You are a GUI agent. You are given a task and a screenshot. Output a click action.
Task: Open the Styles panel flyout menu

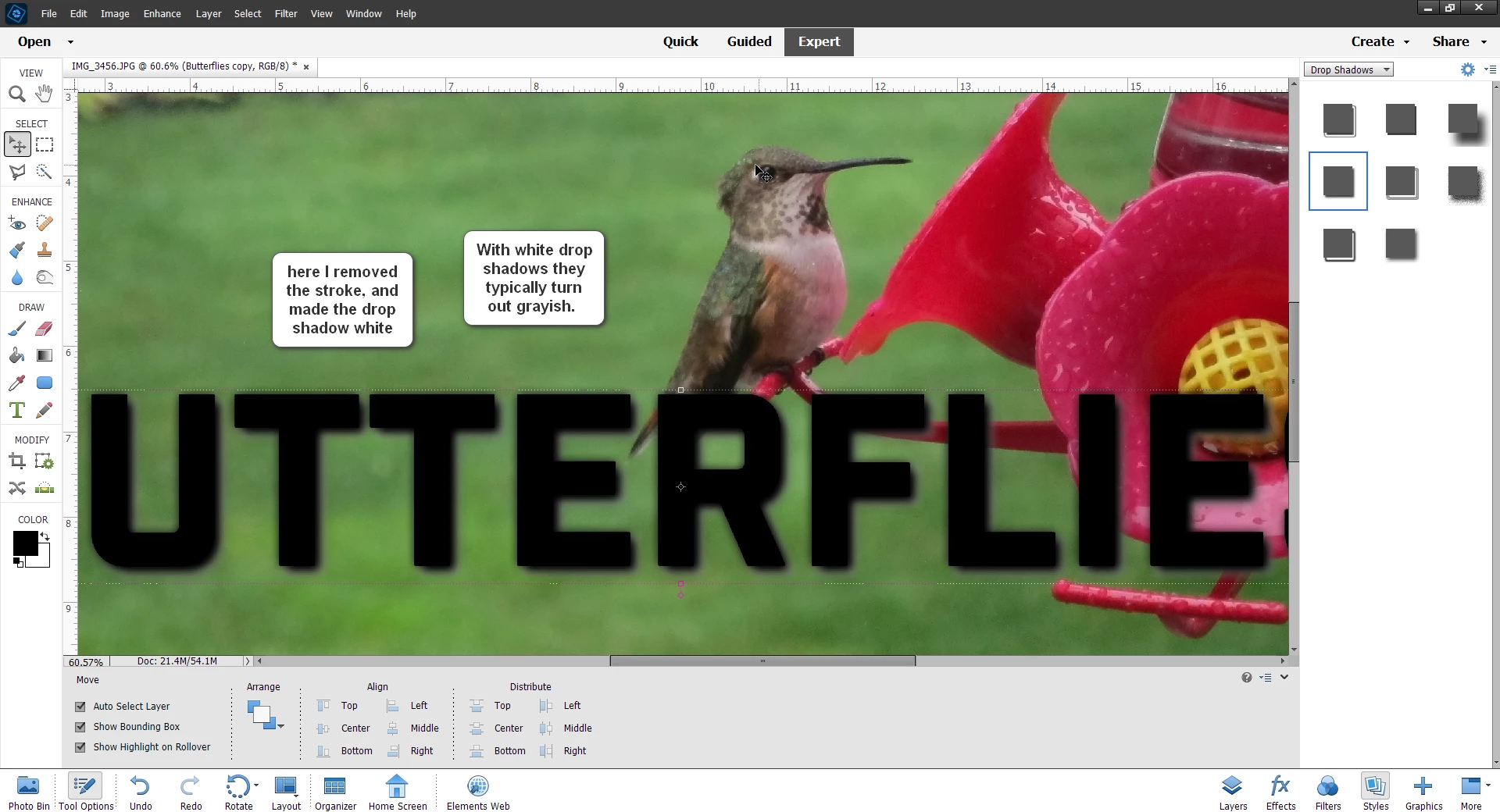1490,69
